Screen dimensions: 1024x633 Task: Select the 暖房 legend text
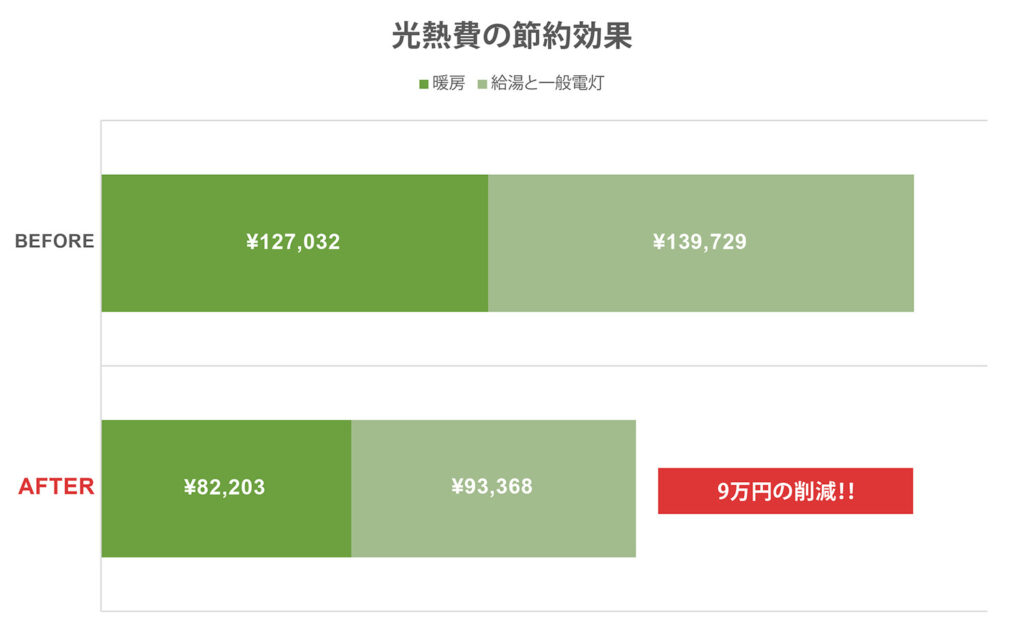point(449,84)
